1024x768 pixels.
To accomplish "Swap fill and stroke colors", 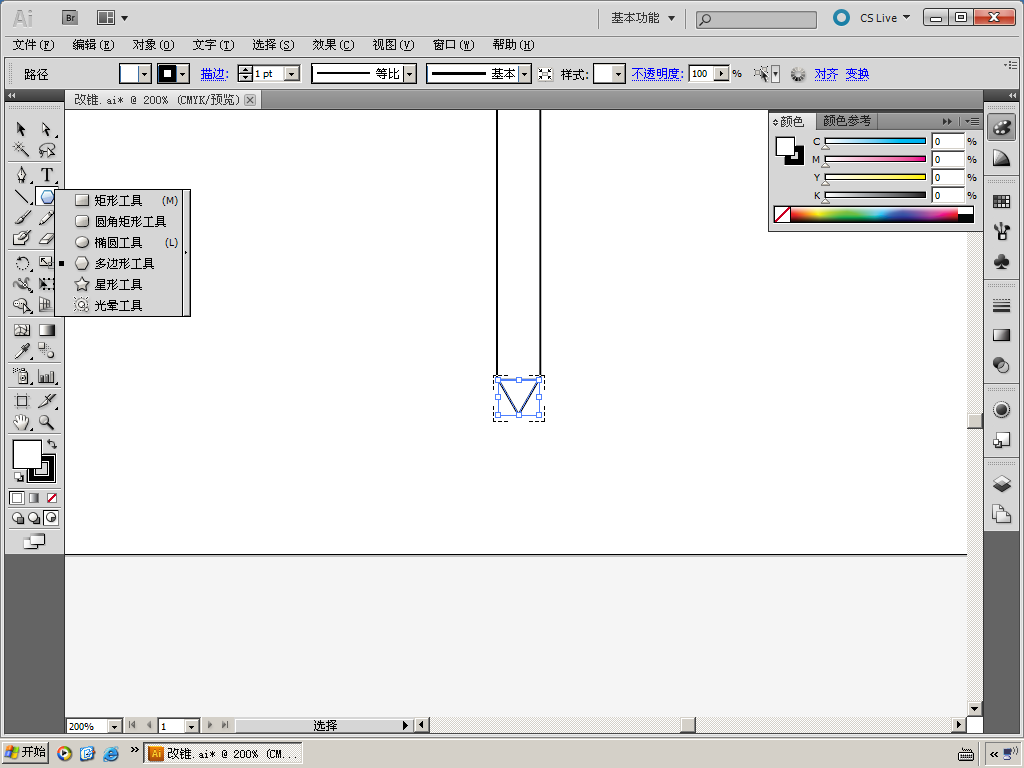I will (52, 444).
